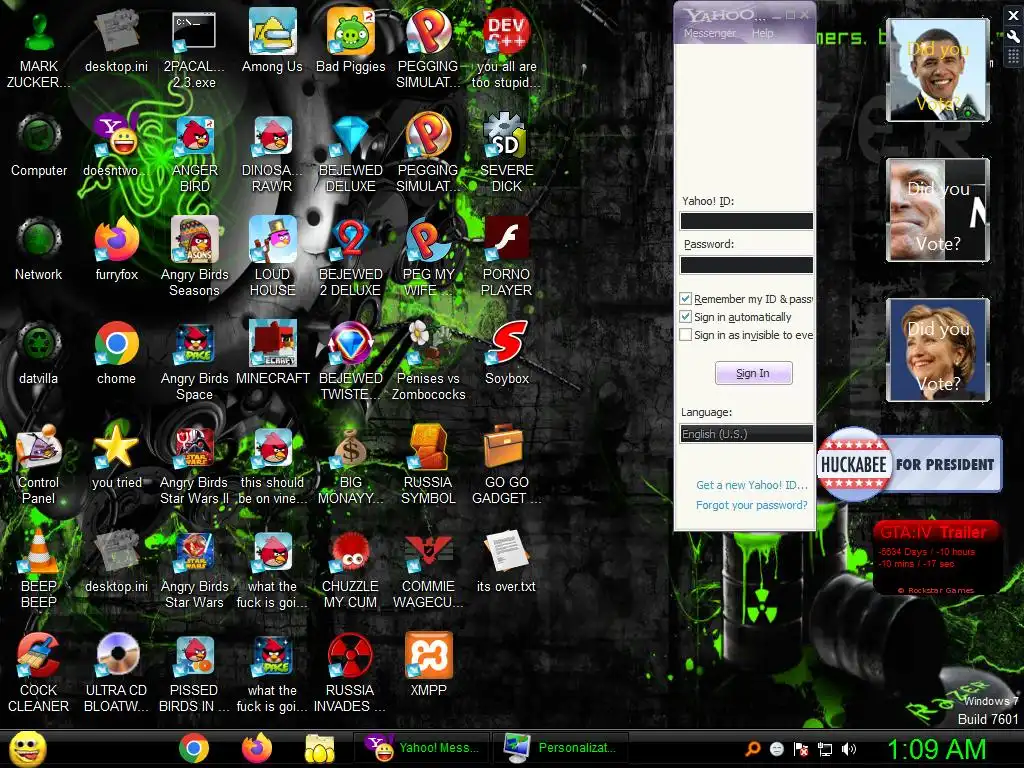Click the 1:09 AM taskbar clock
This screenshot has width=1024, height=768.
(936, 749)
